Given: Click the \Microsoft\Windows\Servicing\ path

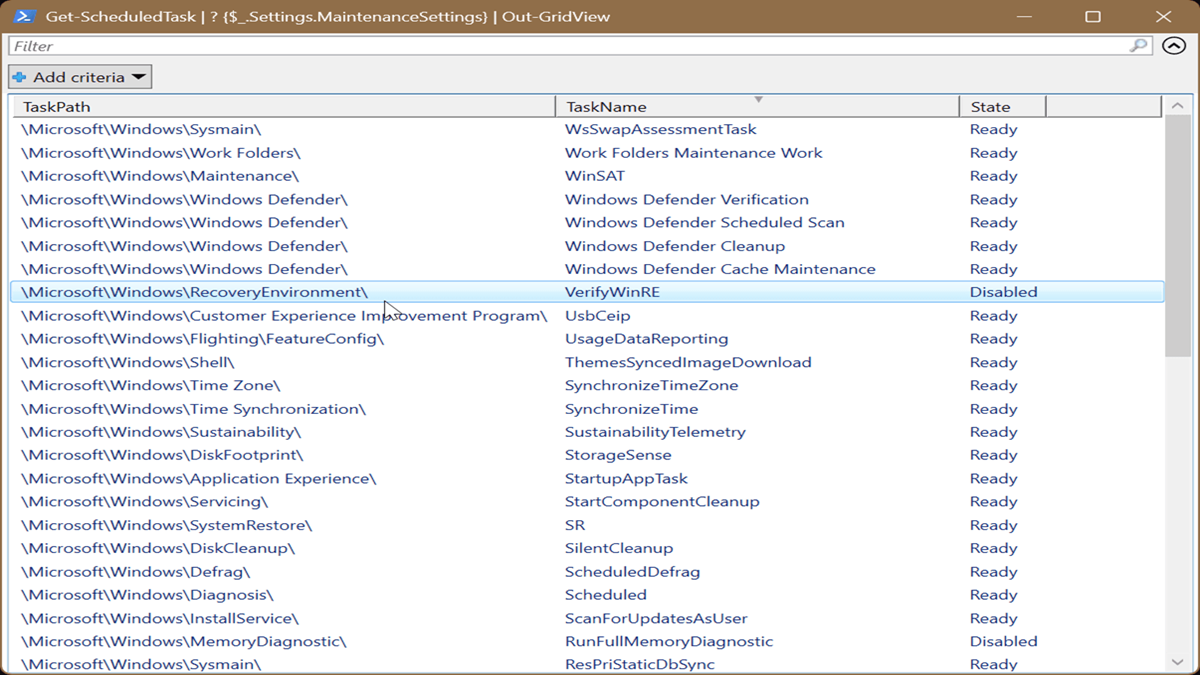Looking at the screenshot, I should pyautogui.click(x=144, y=502).
